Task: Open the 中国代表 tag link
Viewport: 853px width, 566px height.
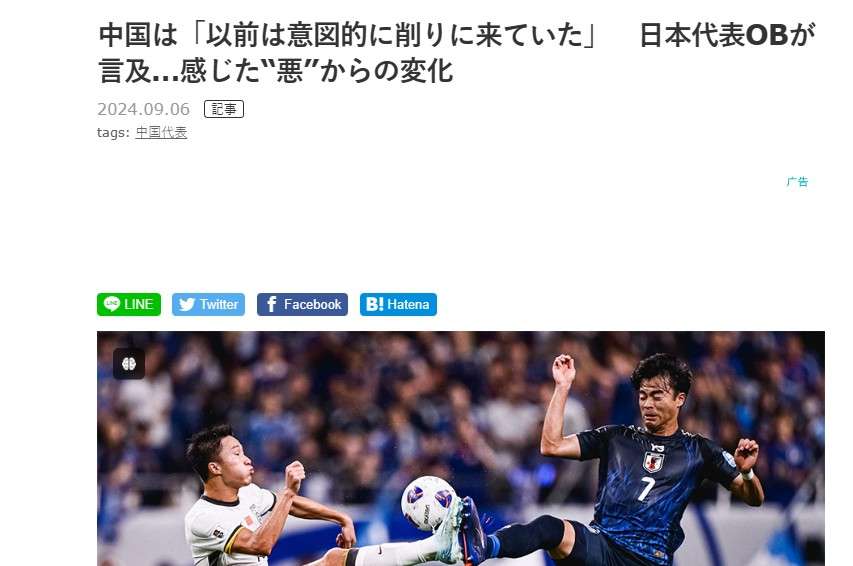Action: [161, 132]
